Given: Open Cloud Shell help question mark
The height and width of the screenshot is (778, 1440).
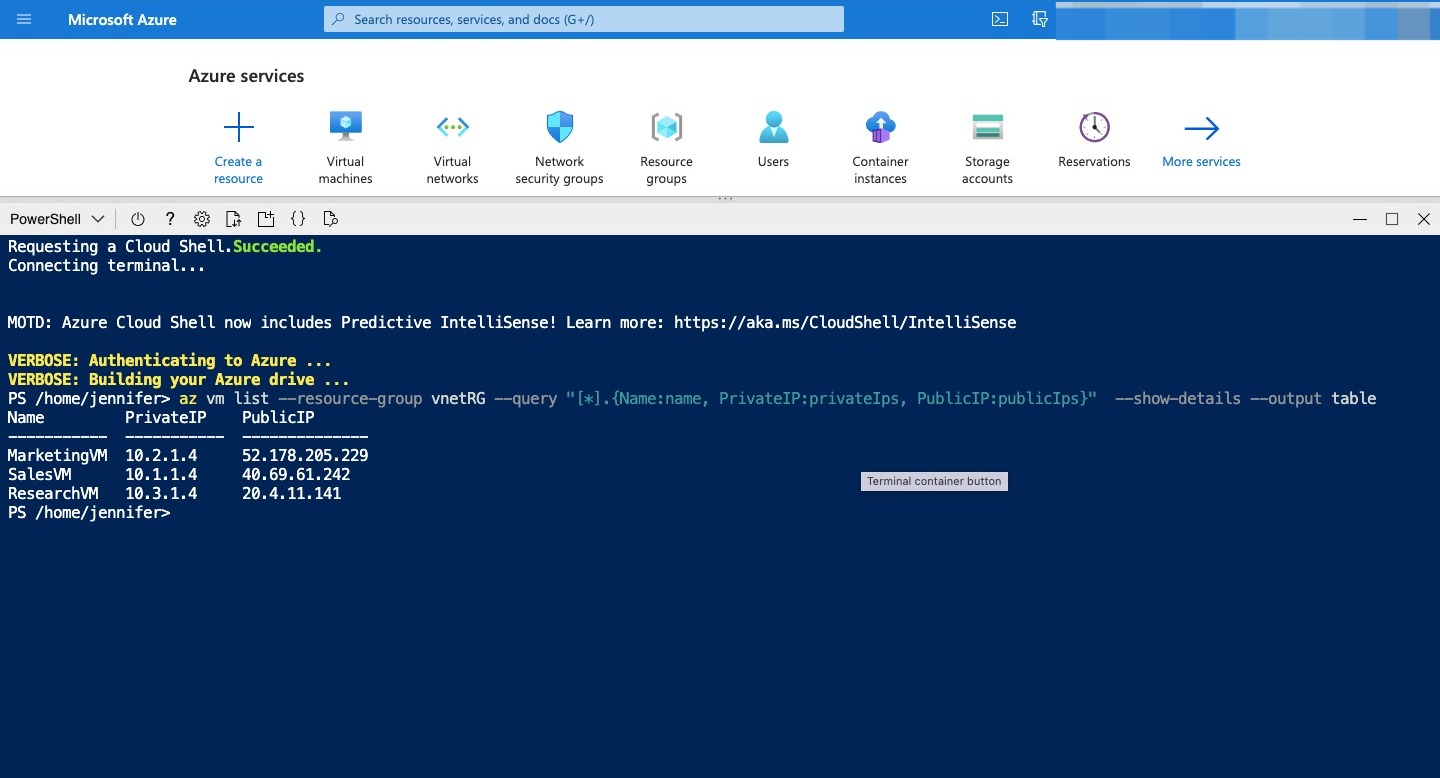Looking at the screenshot, I should point(170,219).
